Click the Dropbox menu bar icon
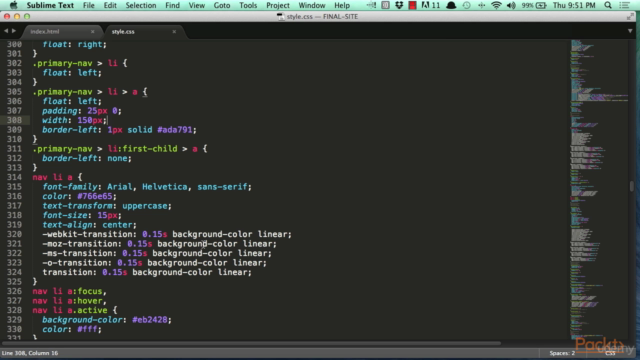This screenshot has height=360, width=640. point(399,5)
